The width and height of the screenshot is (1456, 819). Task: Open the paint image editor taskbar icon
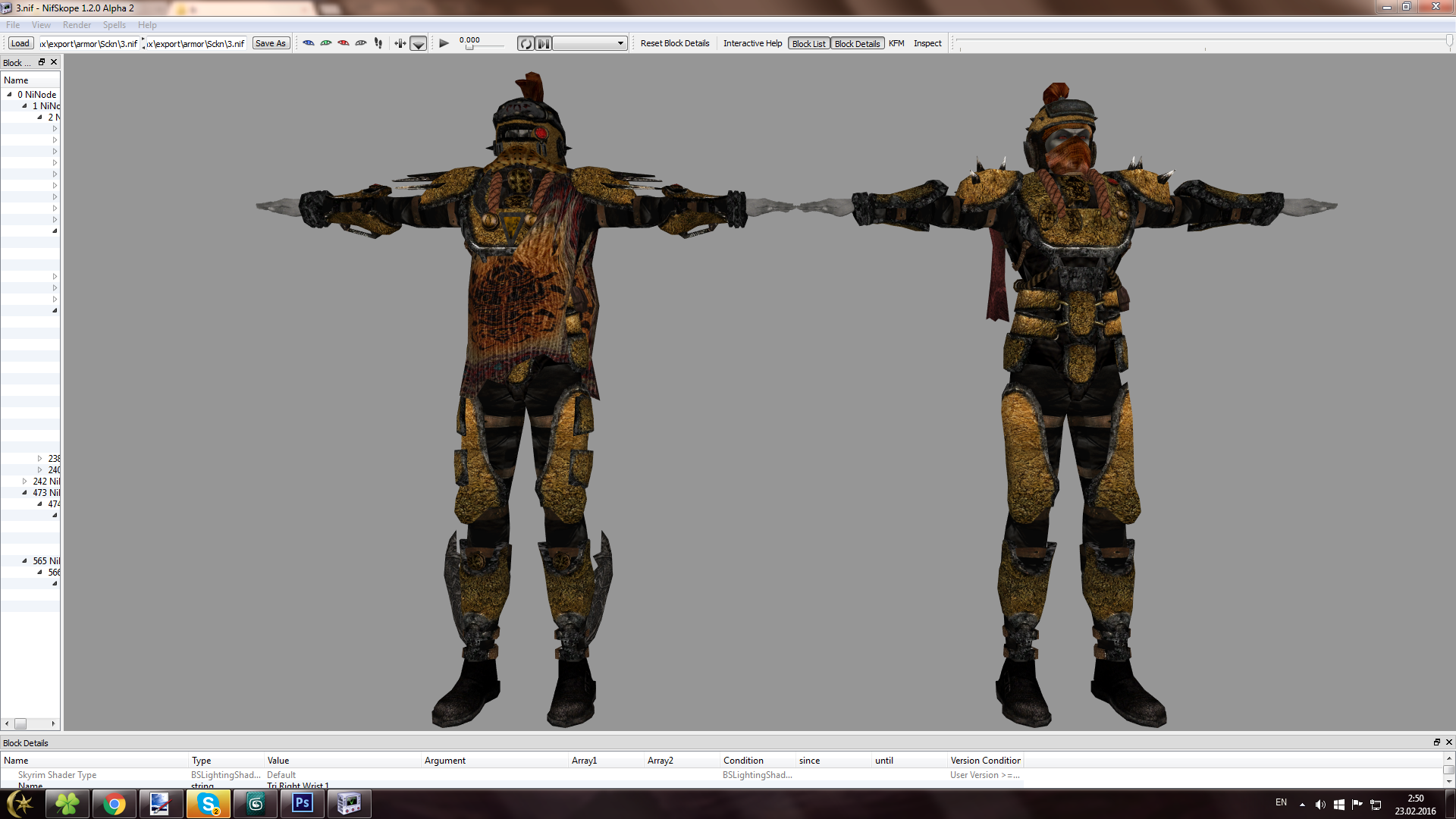[161, 804]
